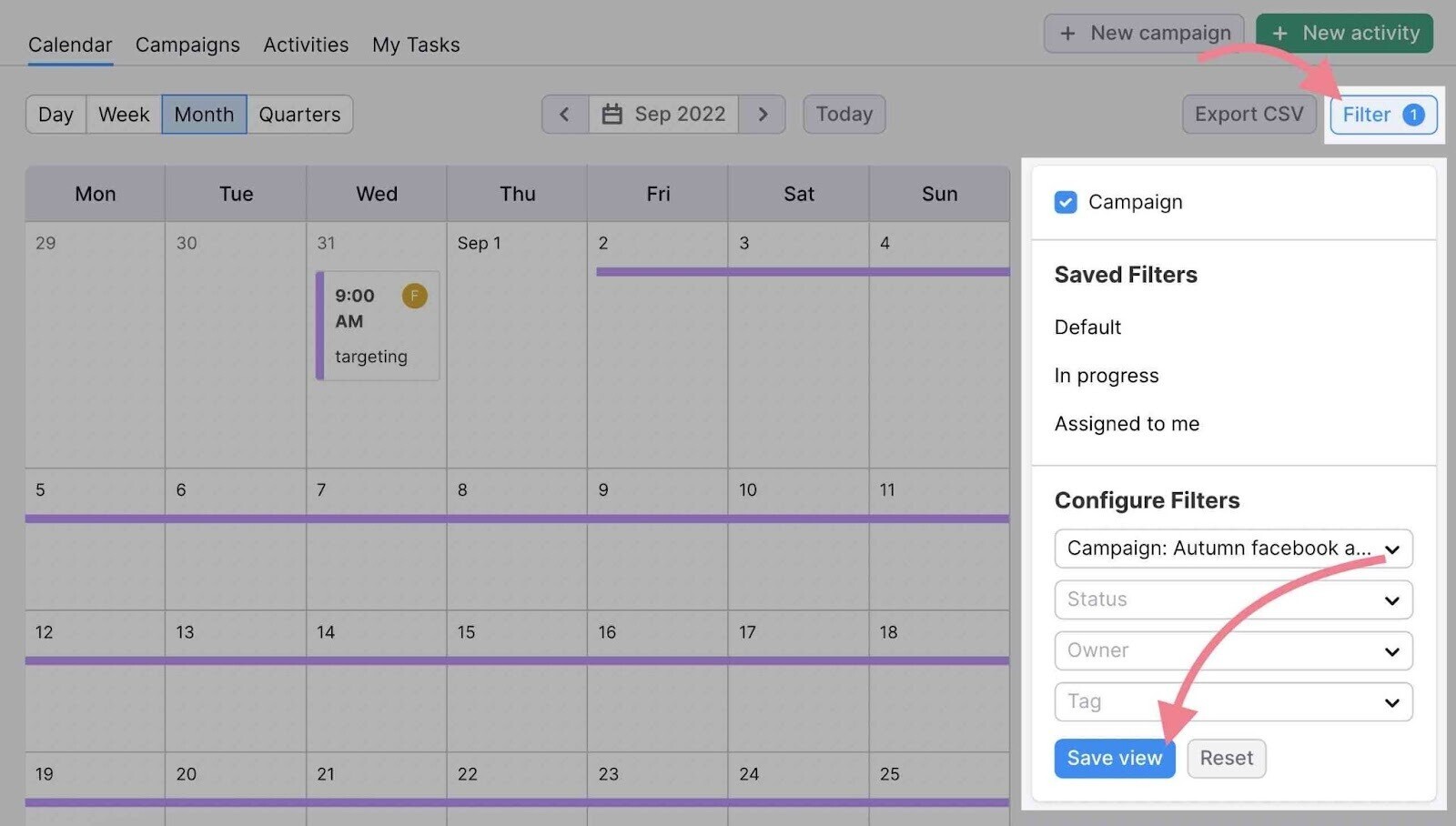The image size is (1456, 826).
Task: Apply the Assigned to me saved filter
Action: click(1127, 424)
